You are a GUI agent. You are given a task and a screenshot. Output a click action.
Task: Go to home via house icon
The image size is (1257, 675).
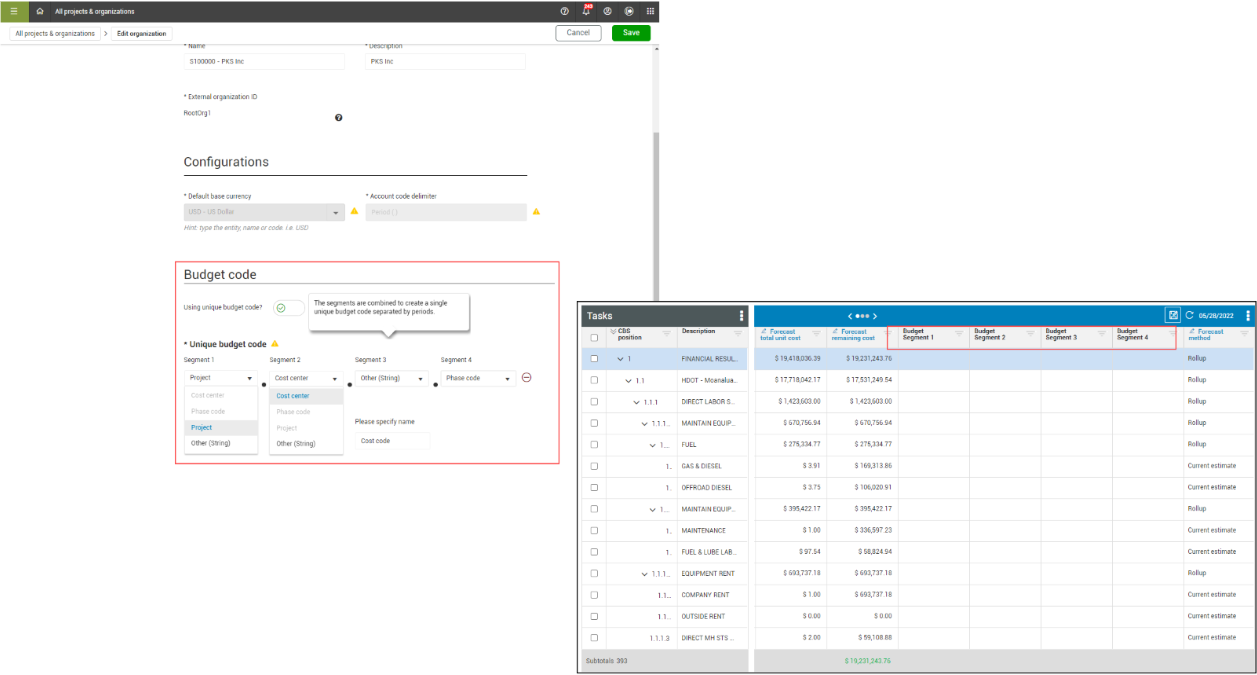pos(39,11)
